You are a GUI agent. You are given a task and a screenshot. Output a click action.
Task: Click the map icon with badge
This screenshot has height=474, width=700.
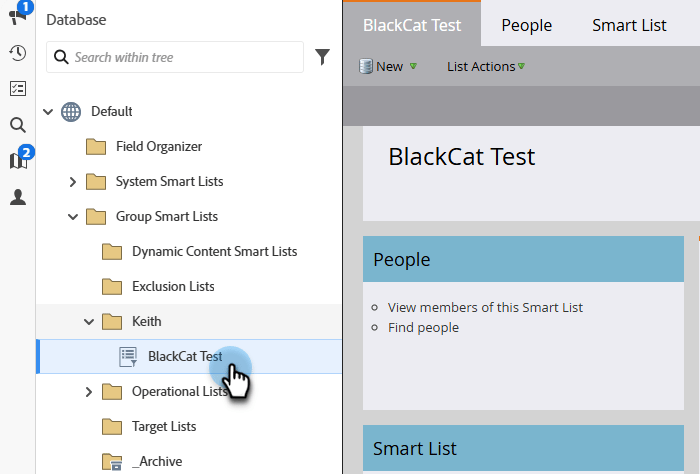point(18,161)
